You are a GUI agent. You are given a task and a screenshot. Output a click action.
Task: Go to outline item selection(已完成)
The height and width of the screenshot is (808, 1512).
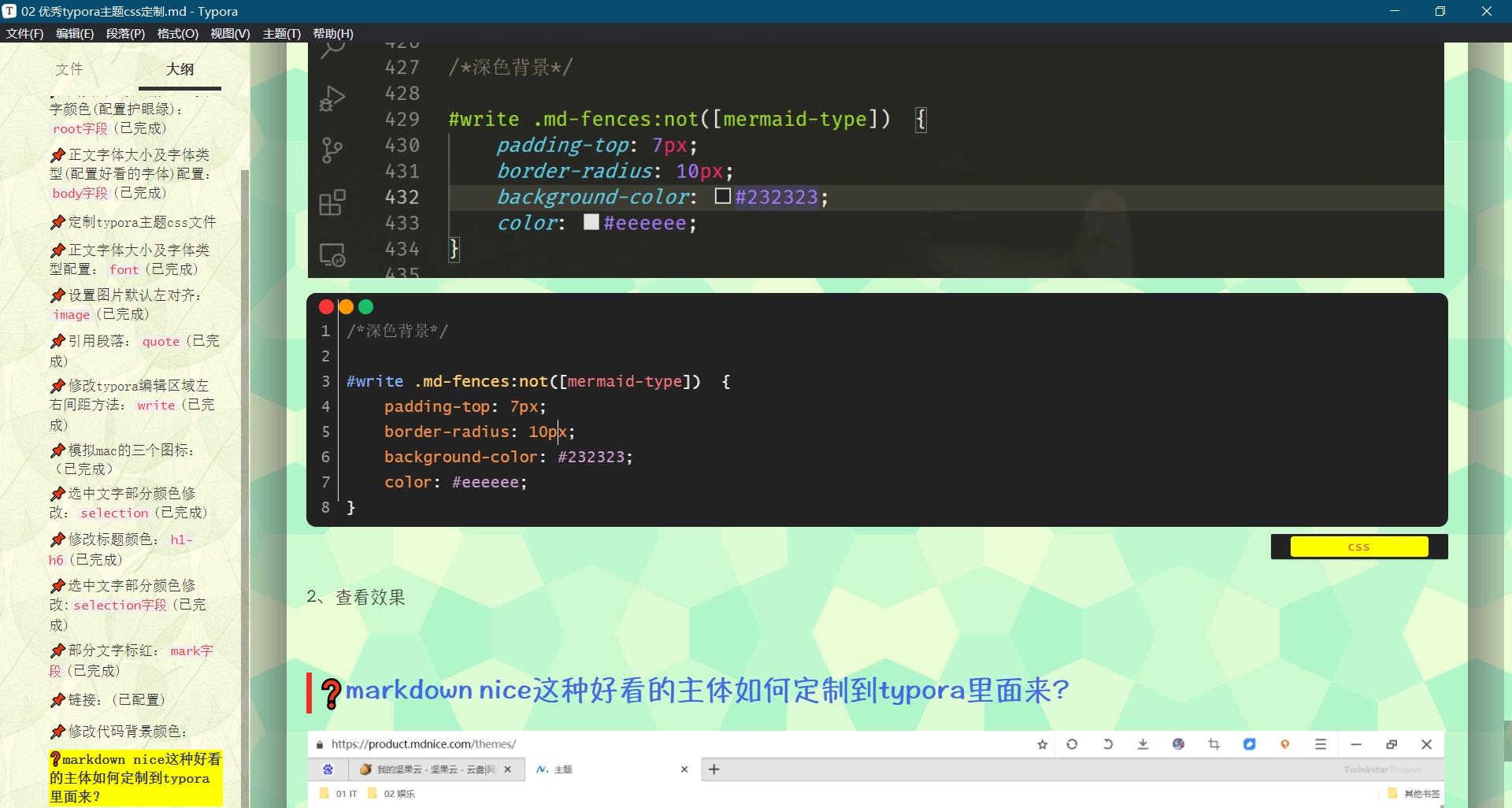tap(129, 503)
